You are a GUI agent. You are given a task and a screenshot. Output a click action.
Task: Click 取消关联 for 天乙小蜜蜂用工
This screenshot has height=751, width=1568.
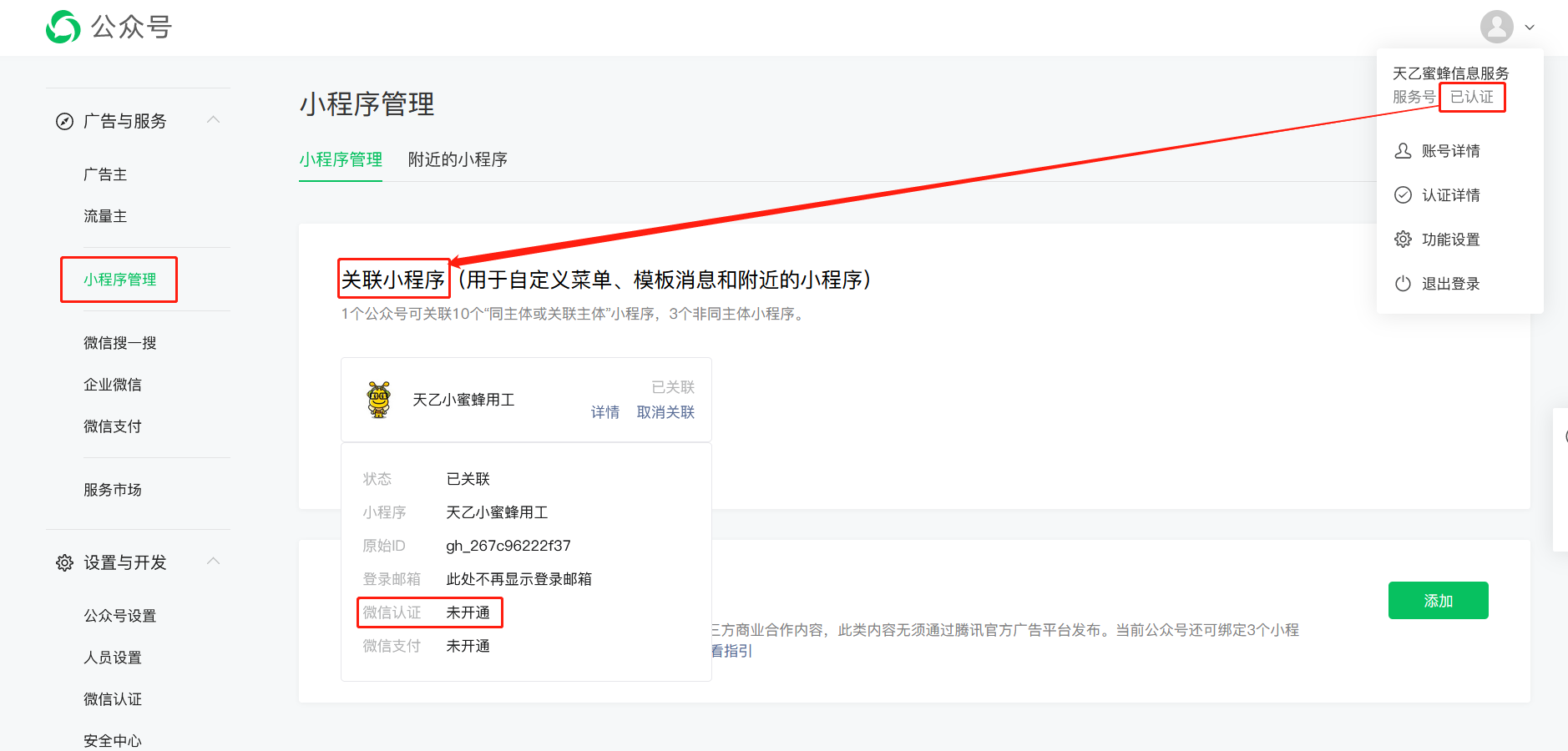[665, 412]
